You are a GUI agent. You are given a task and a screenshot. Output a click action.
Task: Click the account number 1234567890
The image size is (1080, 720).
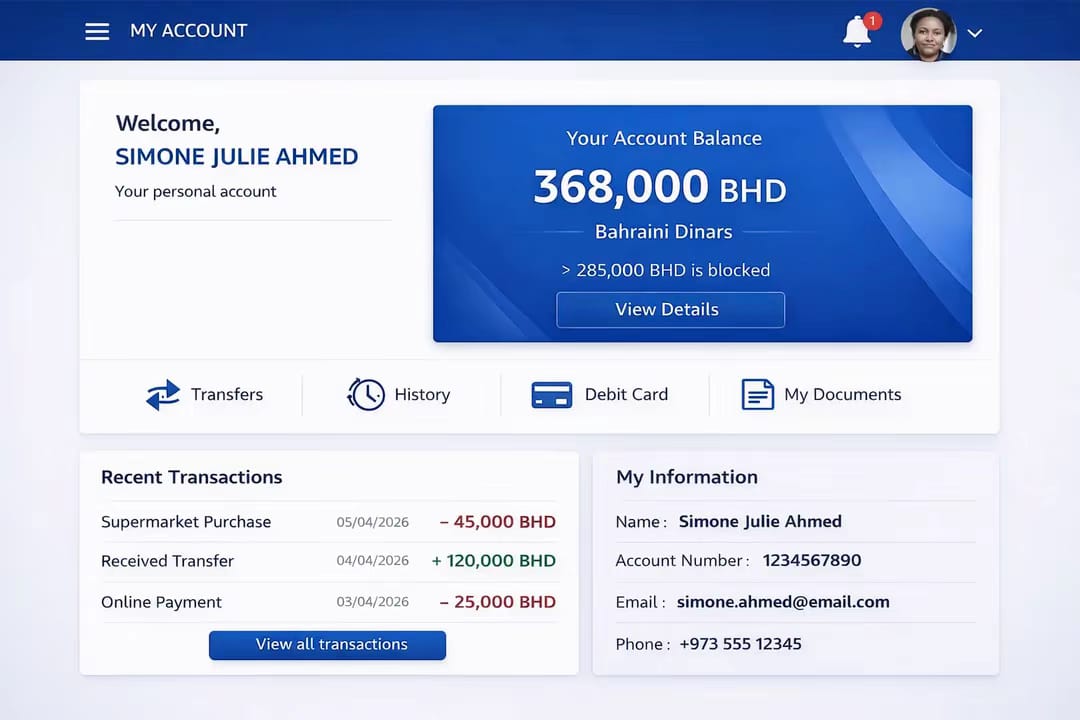point(811,561)
